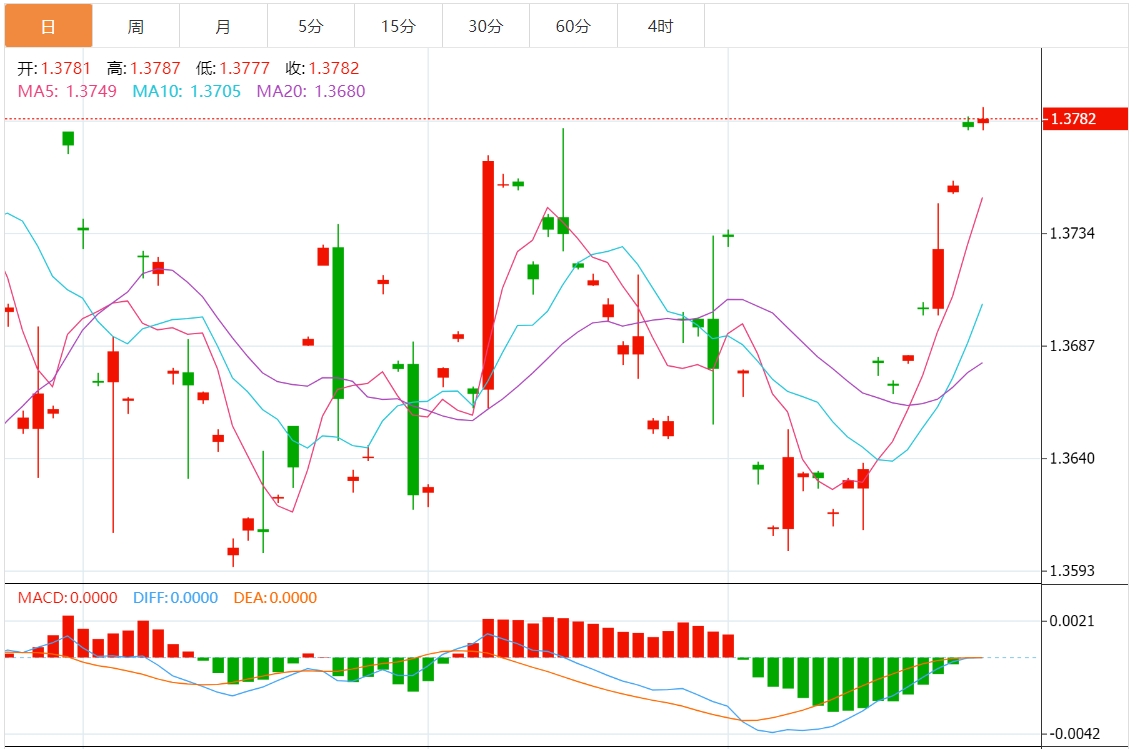Click the MA5 indicator label

click(67, 91)
